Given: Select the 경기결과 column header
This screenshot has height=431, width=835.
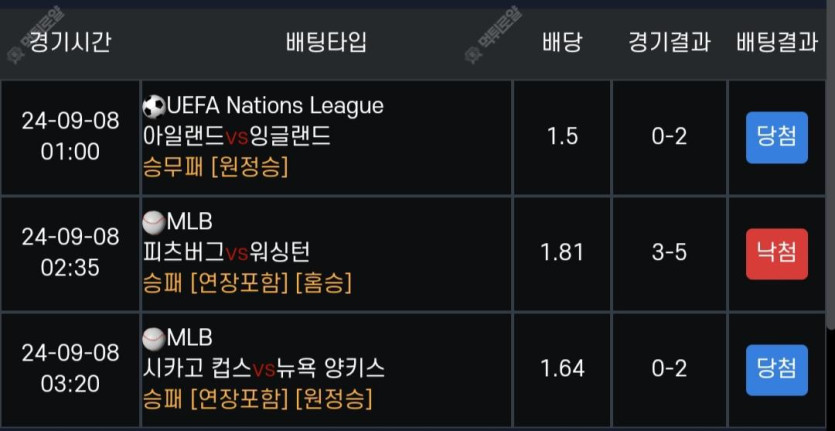Looking at the screenshot, I should coord(669,42).
